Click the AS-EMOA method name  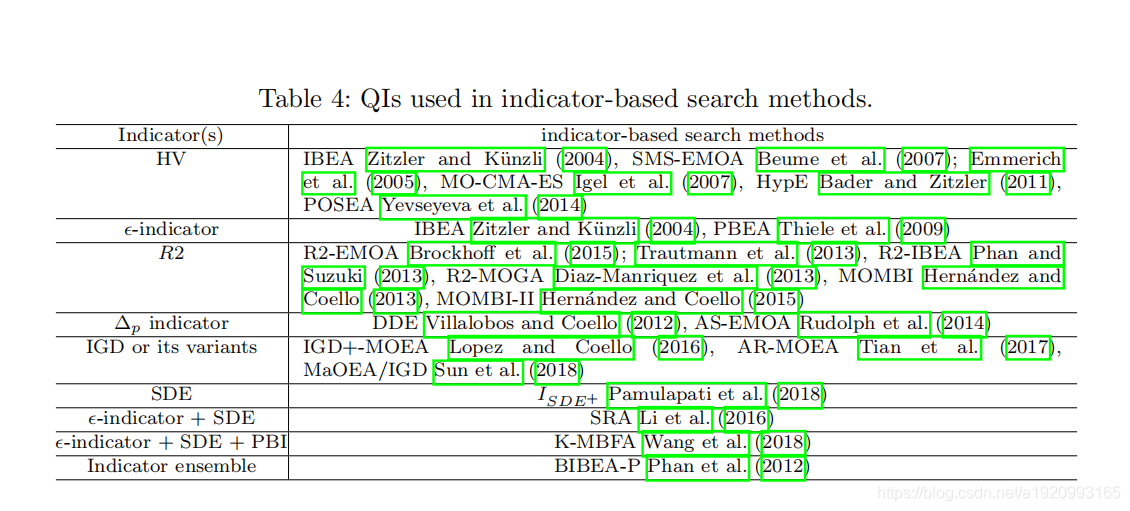pos(744,324)
